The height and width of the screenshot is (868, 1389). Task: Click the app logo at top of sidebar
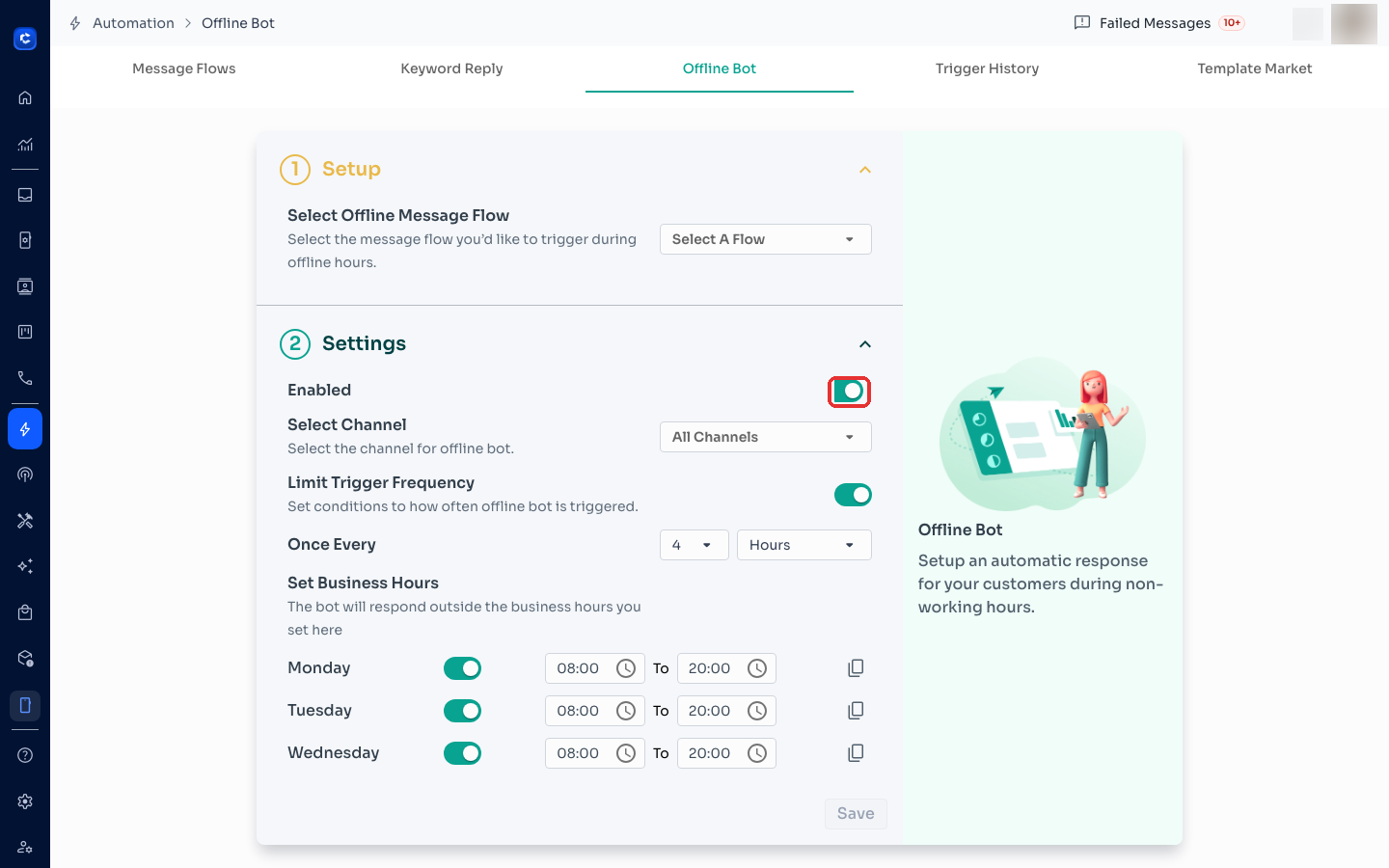(x=25, y=39)
